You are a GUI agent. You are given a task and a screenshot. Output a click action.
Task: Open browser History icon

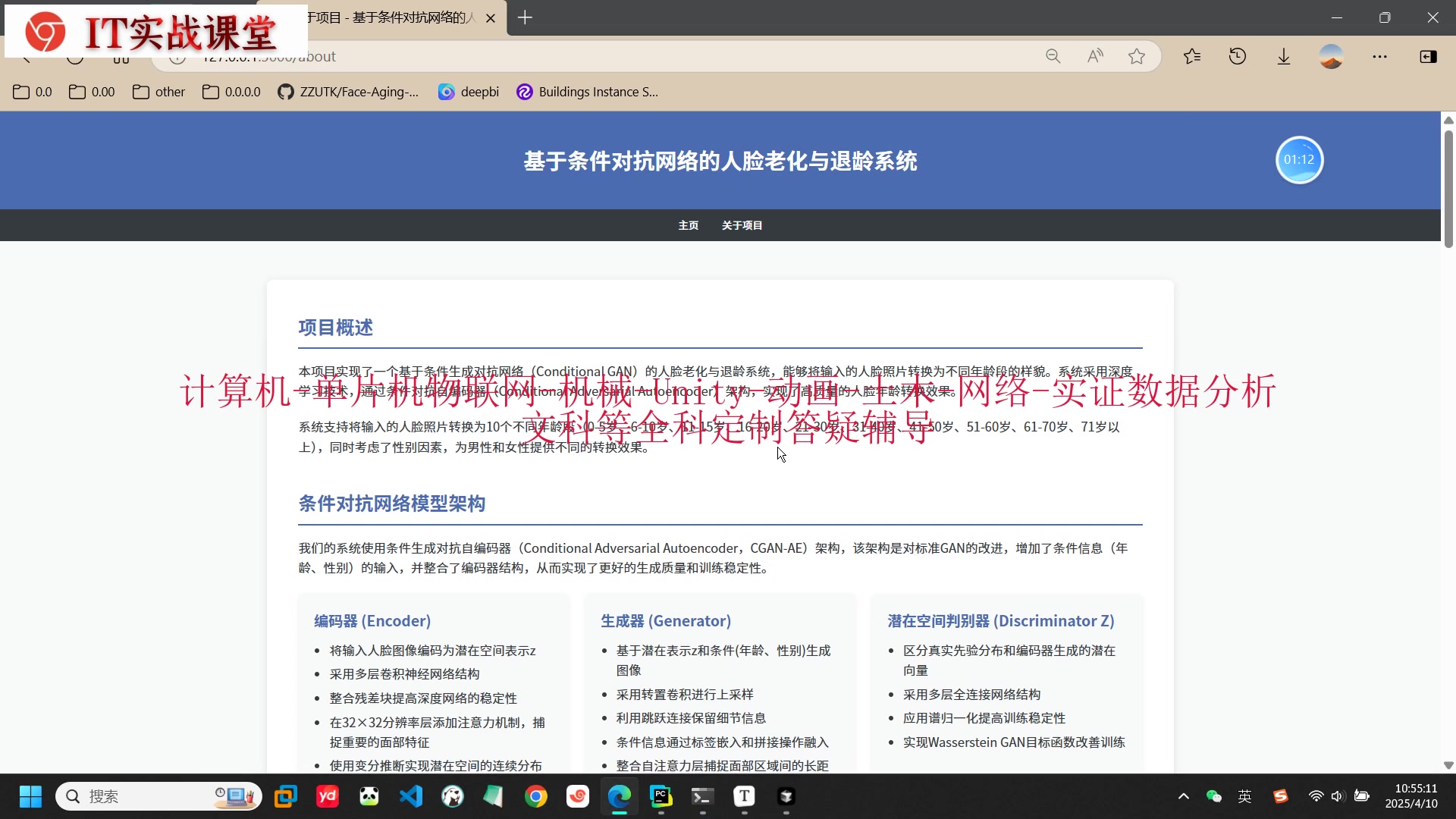(x=1238, y=56)
